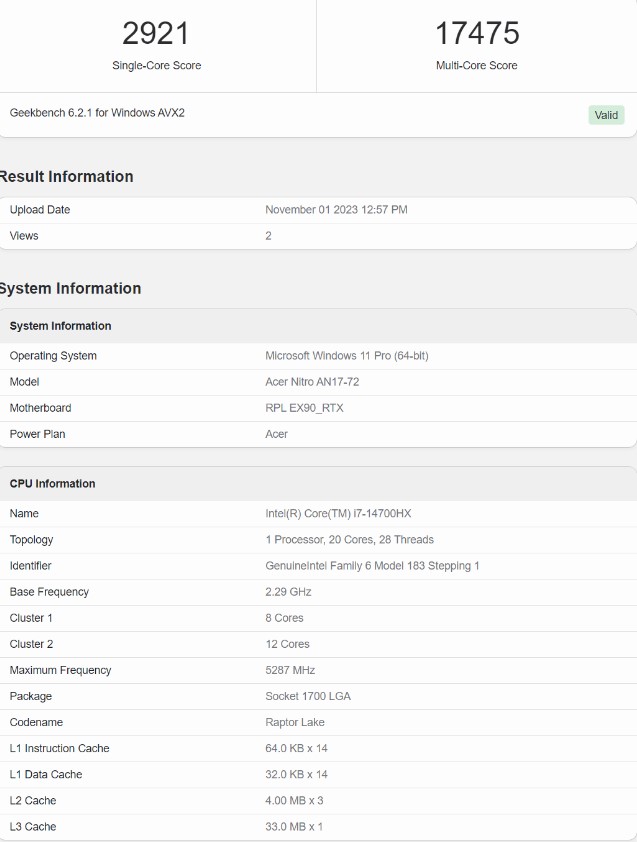Select GenuineIntel Family 6 Model 183 identifier
This screenshot has height=842, width=637.
coord(372,566)
